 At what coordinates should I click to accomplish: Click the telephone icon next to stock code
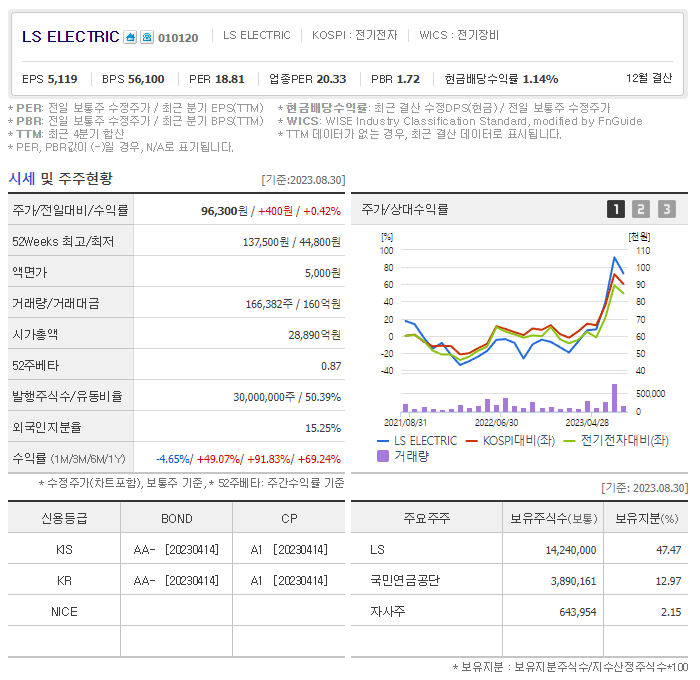pos(147,37)
